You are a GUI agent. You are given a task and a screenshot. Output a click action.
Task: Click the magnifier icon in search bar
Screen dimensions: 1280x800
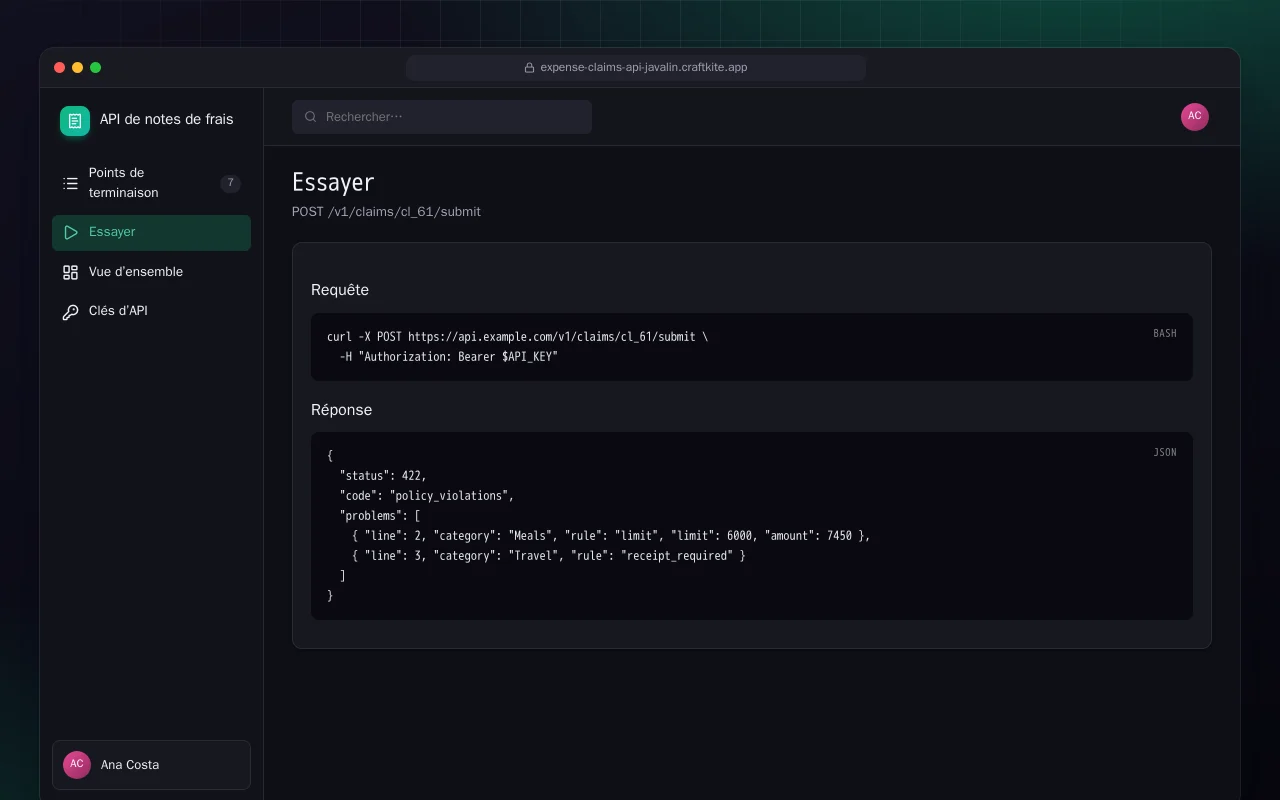click(x=311, y=117)
